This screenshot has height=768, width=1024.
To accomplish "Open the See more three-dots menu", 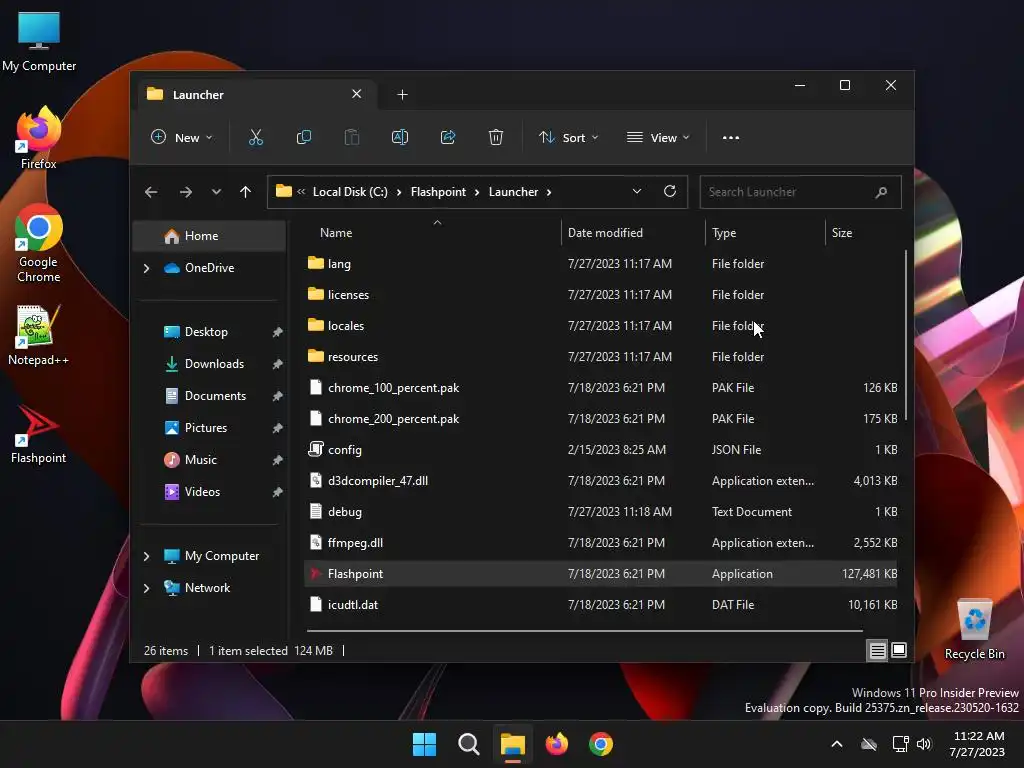I will coord(731,138).
